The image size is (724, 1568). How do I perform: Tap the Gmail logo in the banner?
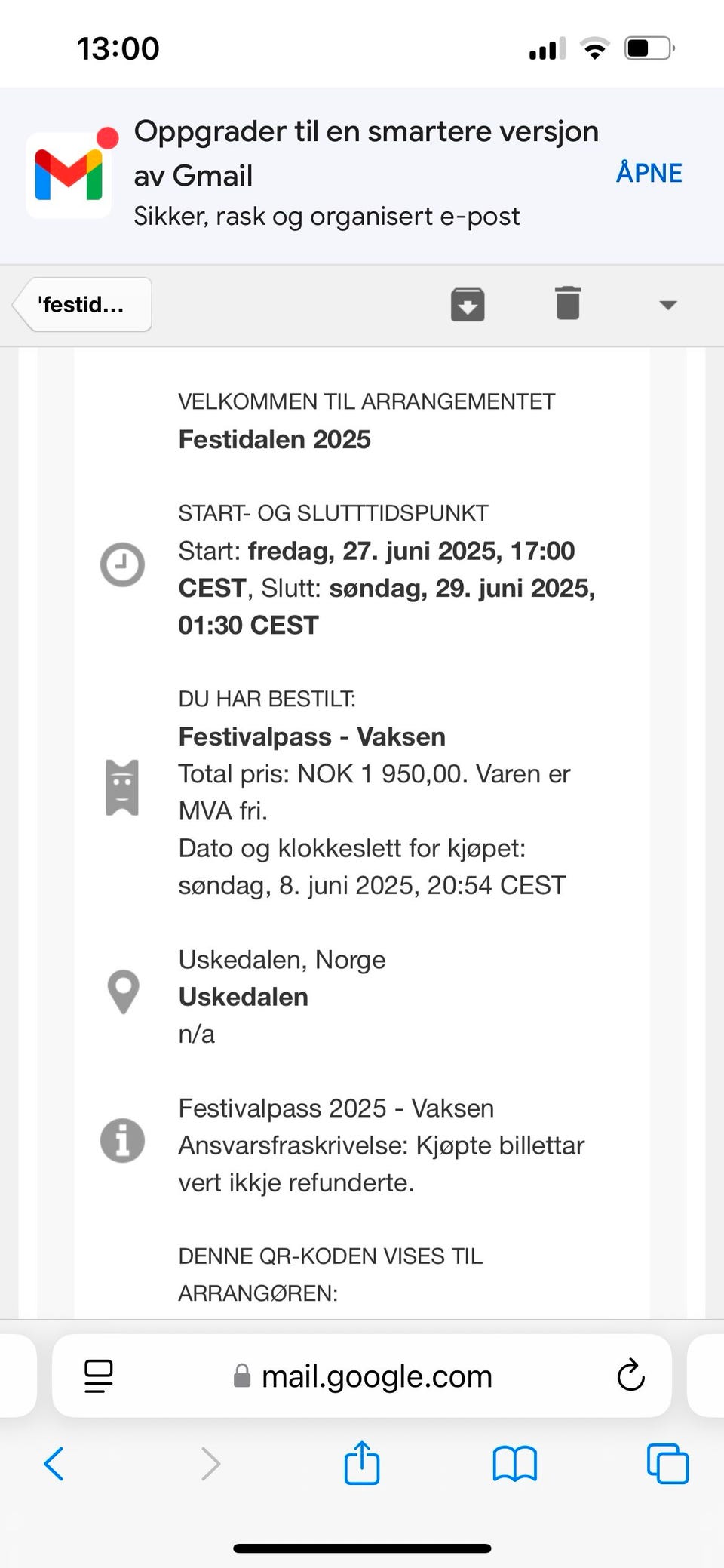(x=69, y=175)
